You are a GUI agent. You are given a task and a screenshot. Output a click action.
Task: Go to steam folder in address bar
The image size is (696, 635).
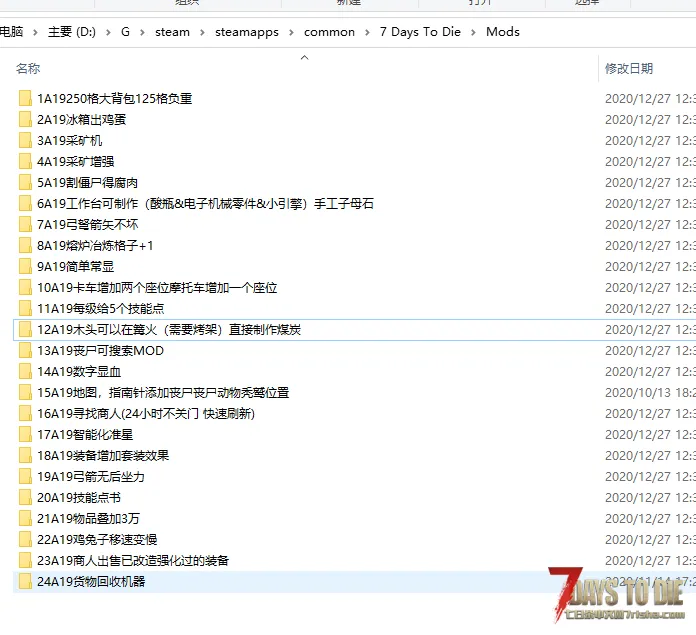click(172, 32)
